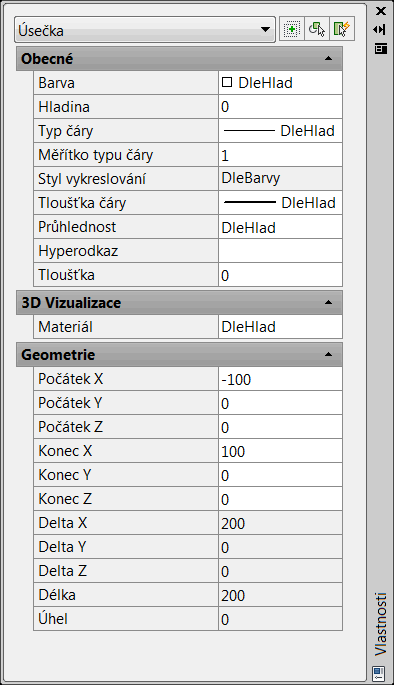
Task: Select the Materiál DleHlad value
Action: click(x=280, y=327)
